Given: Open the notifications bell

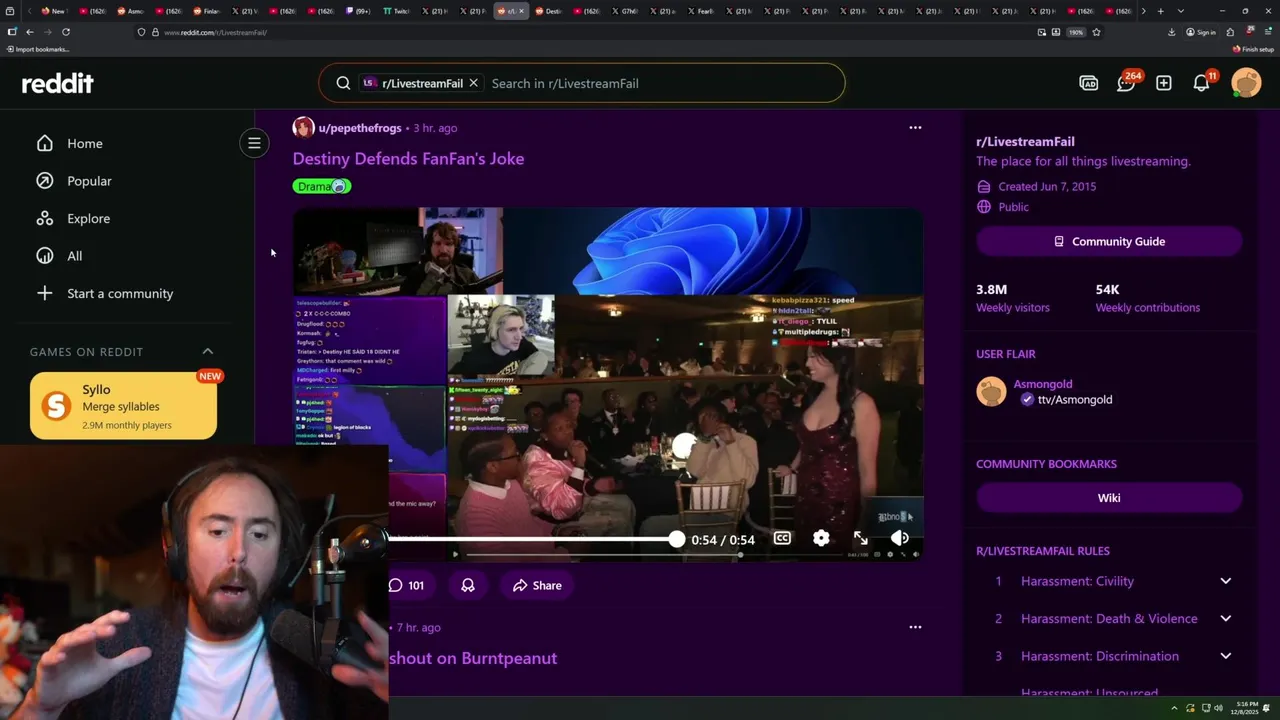Looking at the screenshot, I should click(x=1202, y=83).
